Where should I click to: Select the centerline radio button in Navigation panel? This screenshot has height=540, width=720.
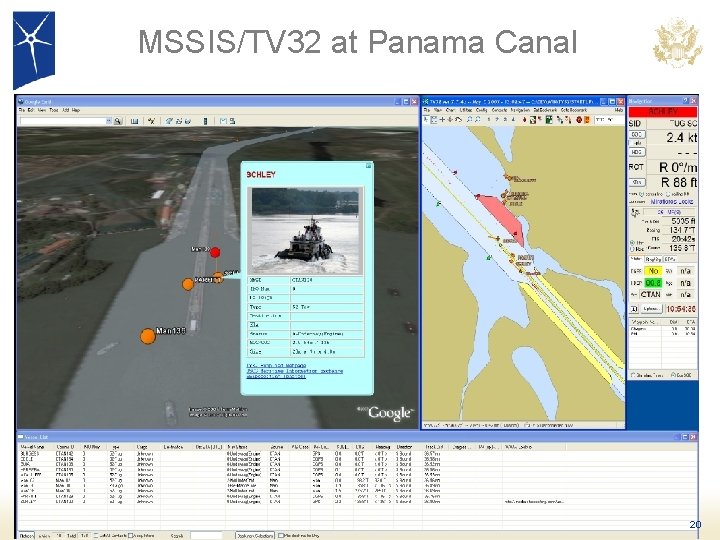point(641,194)
